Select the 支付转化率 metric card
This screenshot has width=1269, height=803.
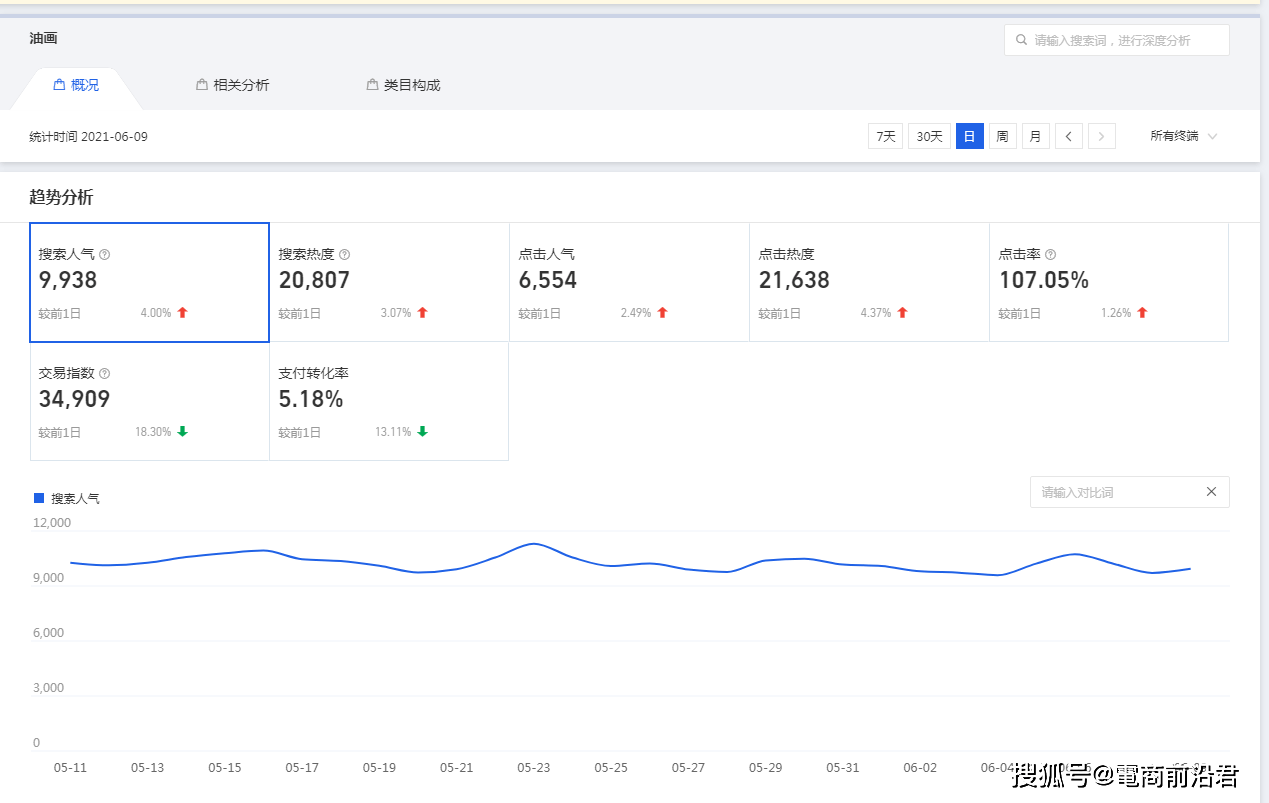389,401
